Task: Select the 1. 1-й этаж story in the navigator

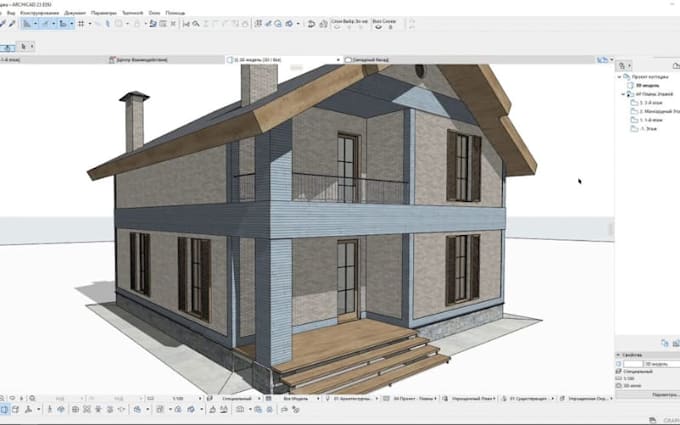Action: (651, 120)
